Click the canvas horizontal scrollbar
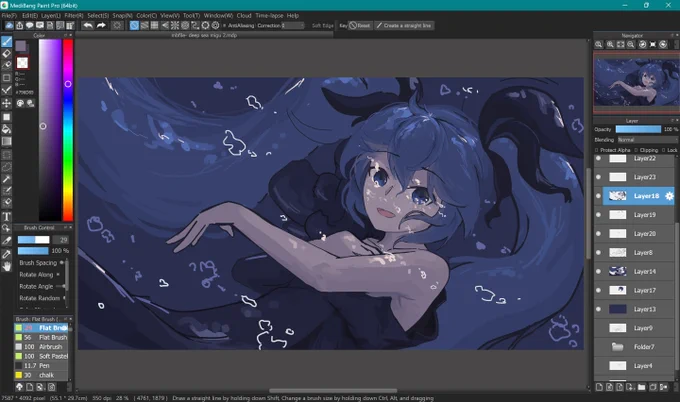The image size is (680, 402). pos(333,390)
